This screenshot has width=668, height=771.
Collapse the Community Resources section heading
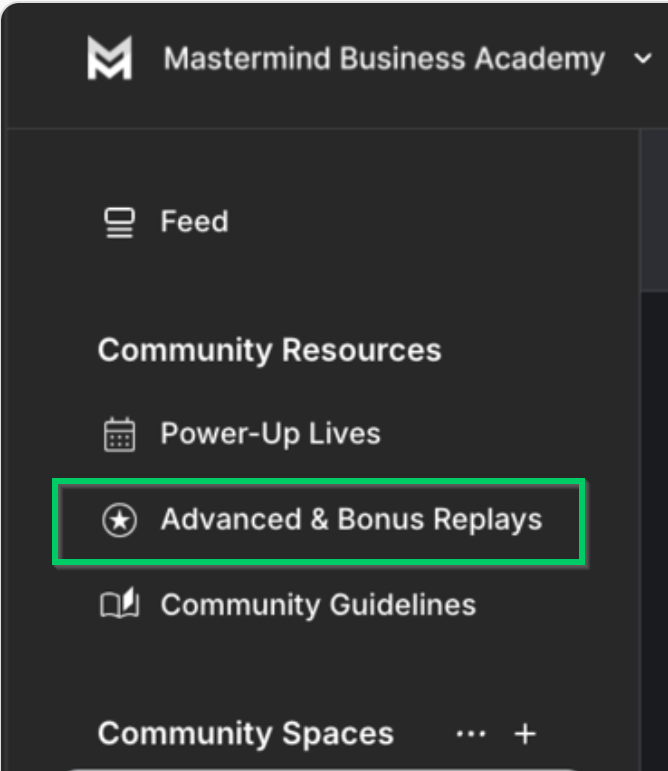click(x=269, y=350)
